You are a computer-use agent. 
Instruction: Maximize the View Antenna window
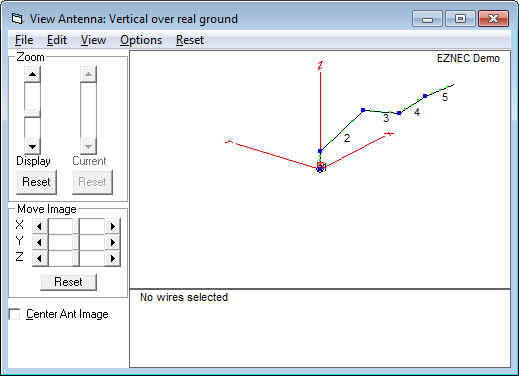click(x=460, y=19)
